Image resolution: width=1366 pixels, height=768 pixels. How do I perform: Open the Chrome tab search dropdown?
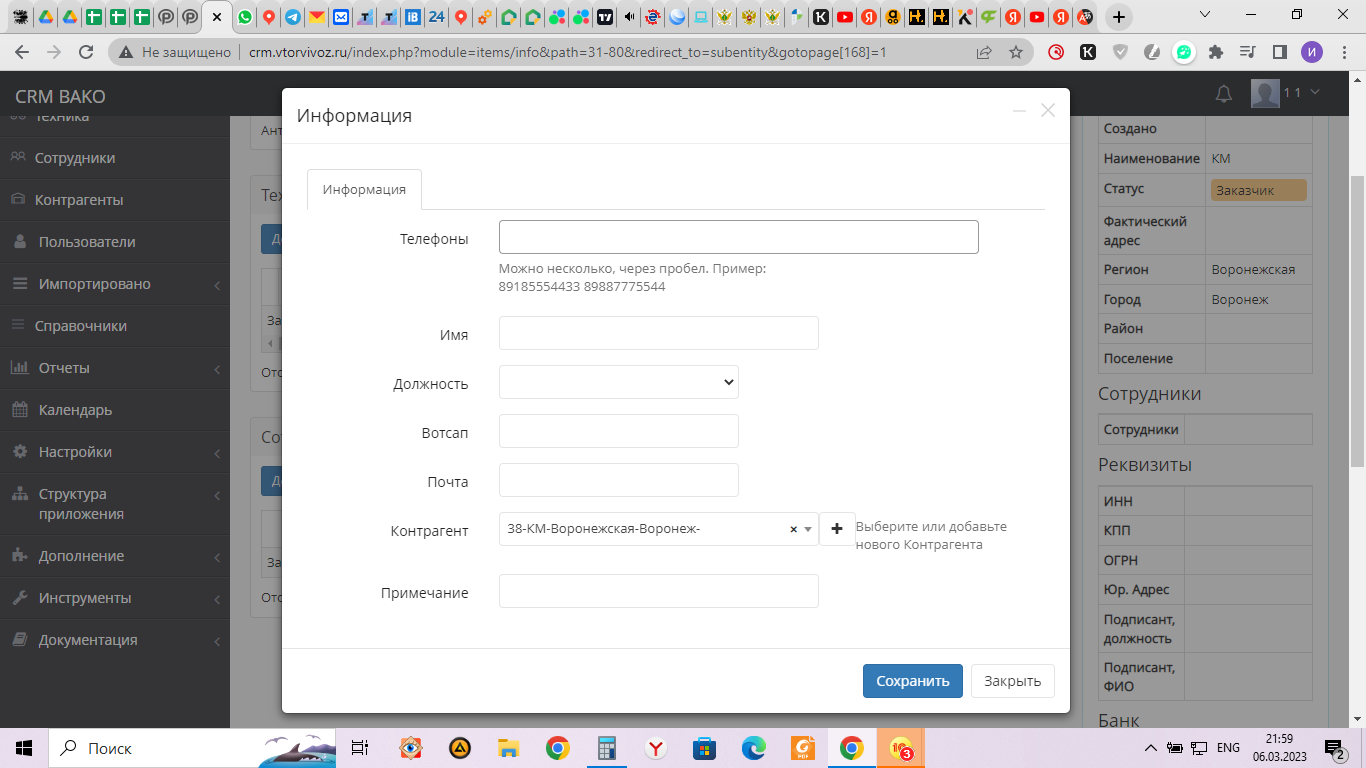pyautogui.click(x=1205, y=15)
